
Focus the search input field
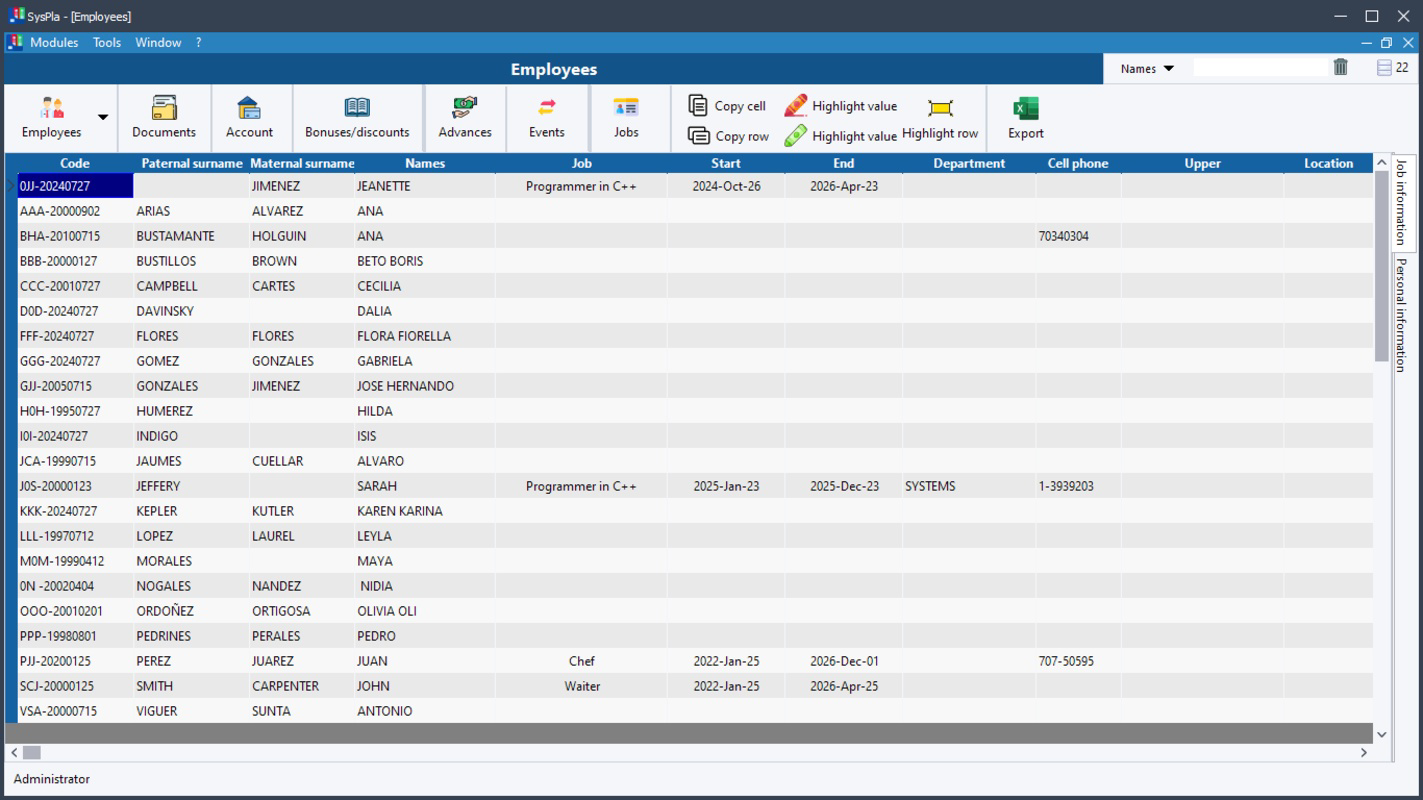tap(1260, 68)
